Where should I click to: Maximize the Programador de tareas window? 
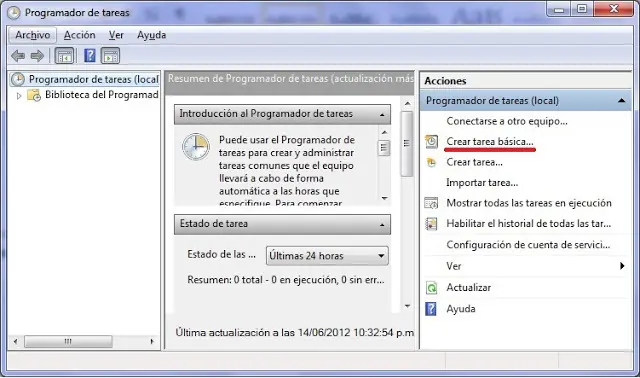coord(582,9)
